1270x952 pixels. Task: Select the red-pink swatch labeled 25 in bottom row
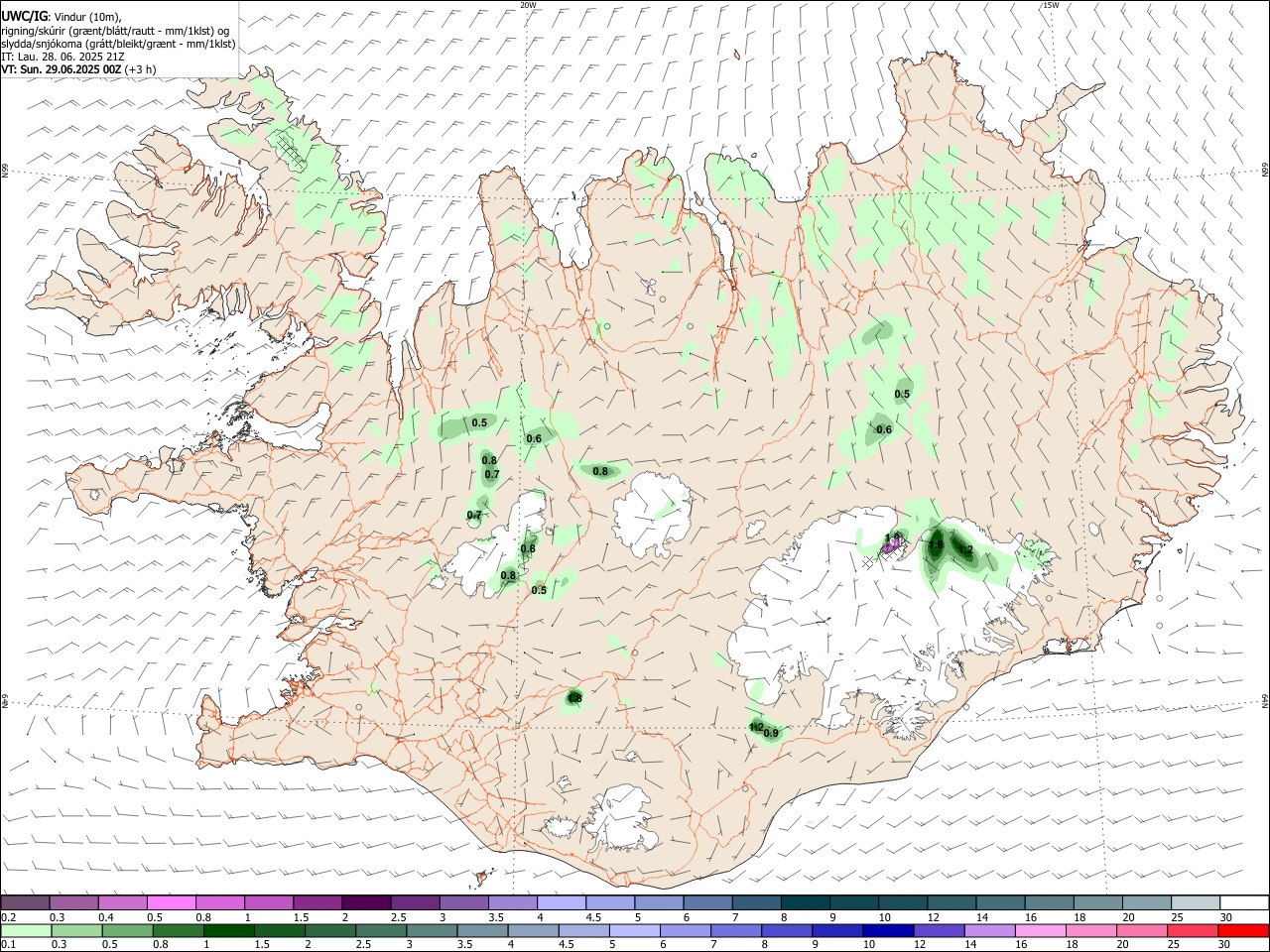(1192, 930)
